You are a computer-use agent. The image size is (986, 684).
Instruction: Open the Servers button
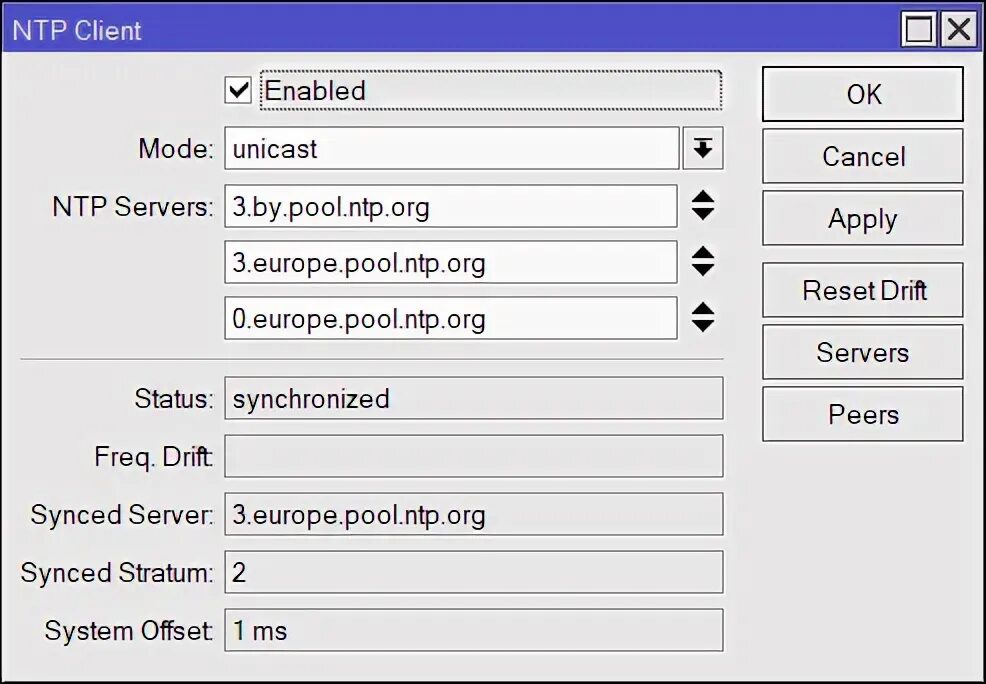(x=863, y=352)
